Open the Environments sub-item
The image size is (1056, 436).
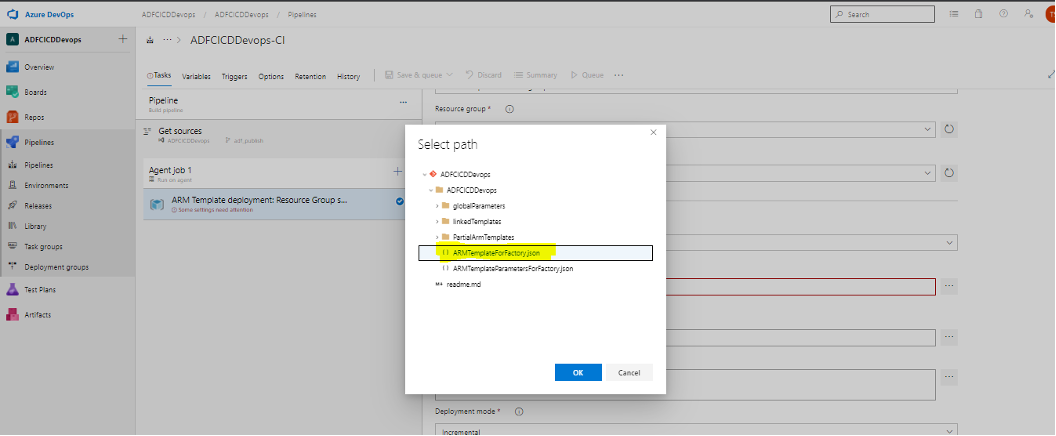click(x=46, y=185)
